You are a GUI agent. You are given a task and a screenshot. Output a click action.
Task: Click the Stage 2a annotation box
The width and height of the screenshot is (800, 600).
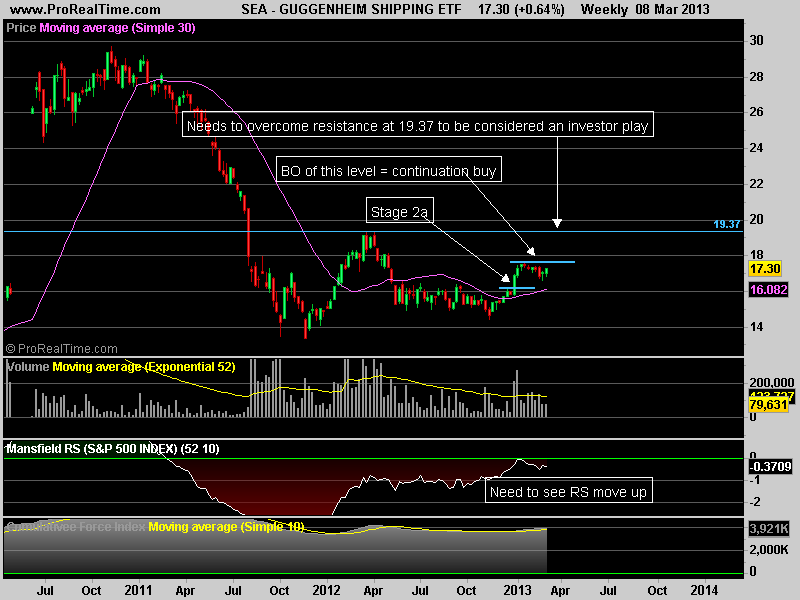coord(400,210)
